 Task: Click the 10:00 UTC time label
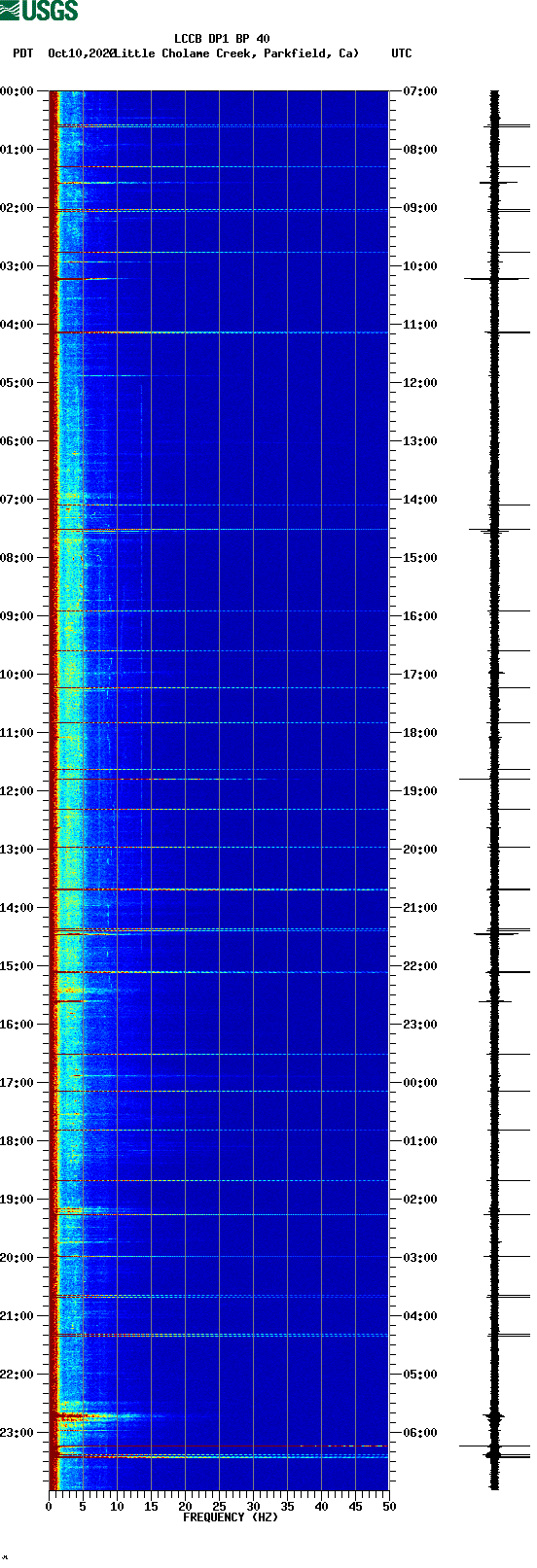point(420,266)
